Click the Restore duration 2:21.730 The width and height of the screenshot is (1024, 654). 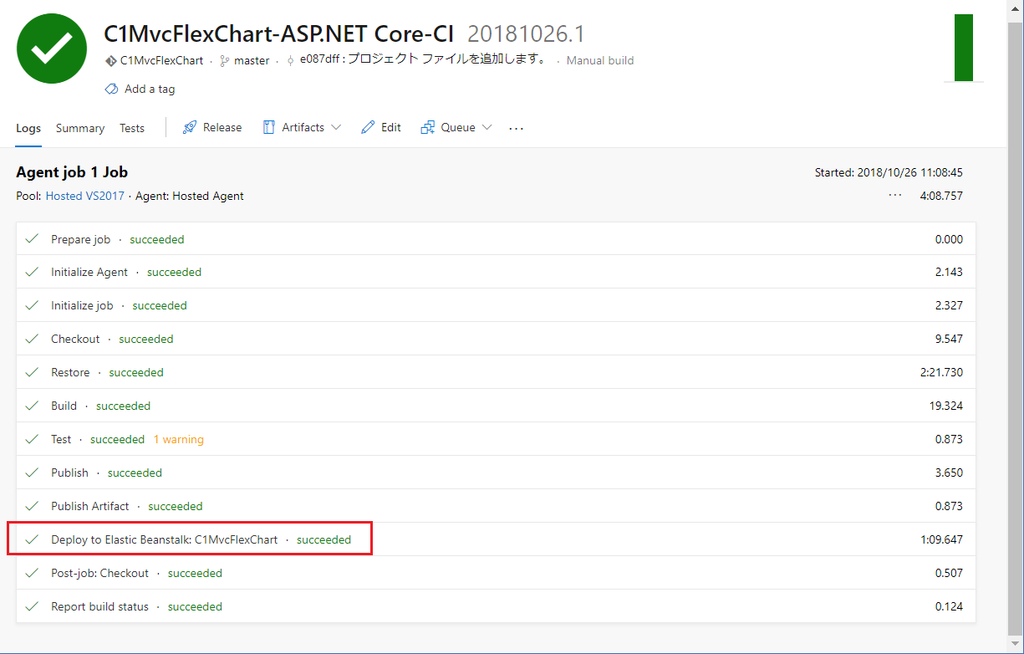point(941,372)
